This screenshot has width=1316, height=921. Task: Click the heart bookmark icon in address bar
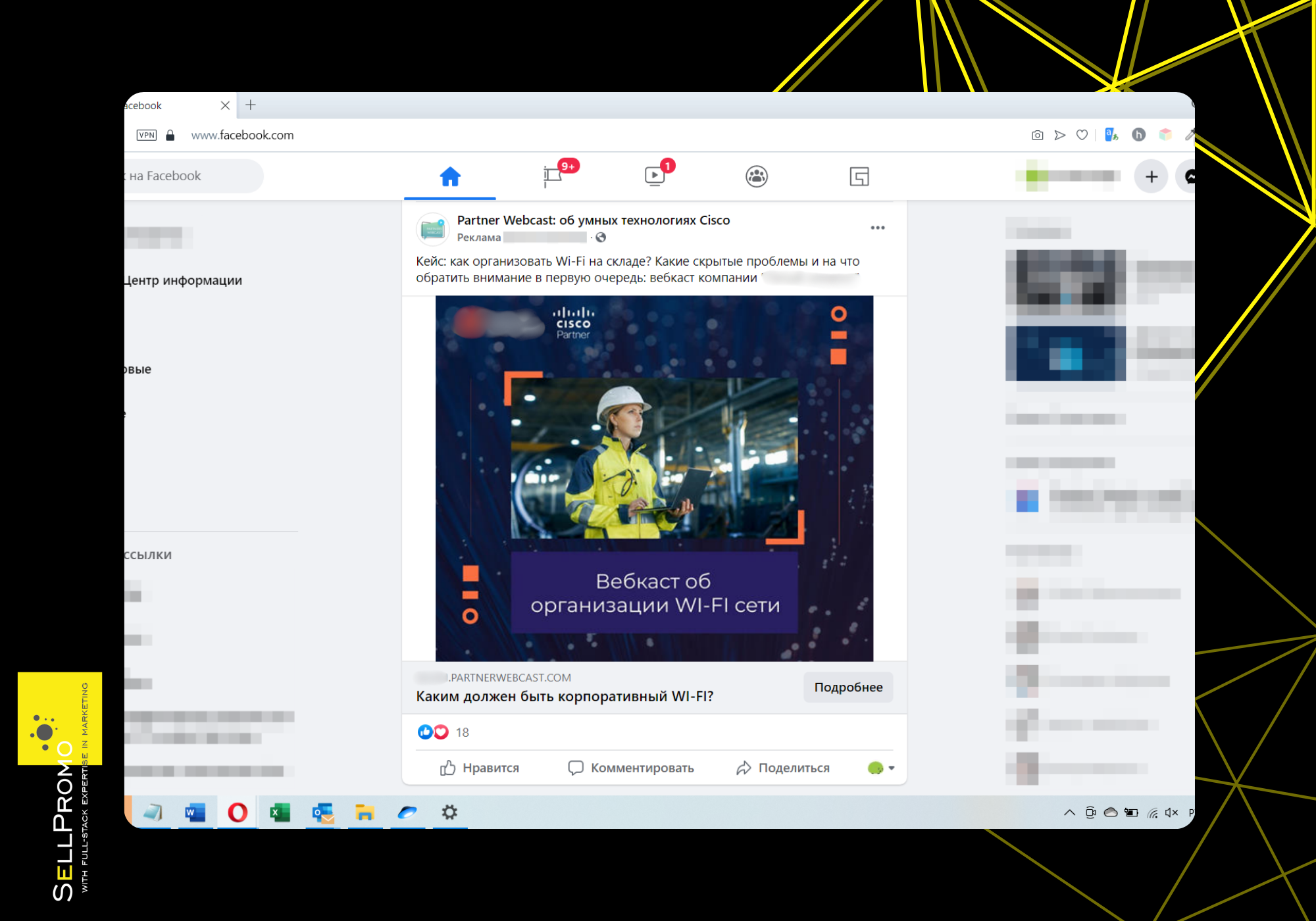click(1082, 135)
